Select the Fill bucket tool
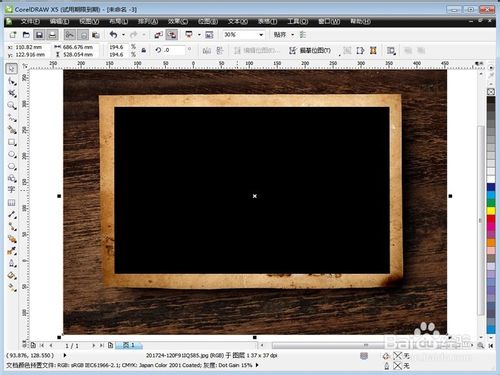The image size is (500, 375). coord(12,276)
